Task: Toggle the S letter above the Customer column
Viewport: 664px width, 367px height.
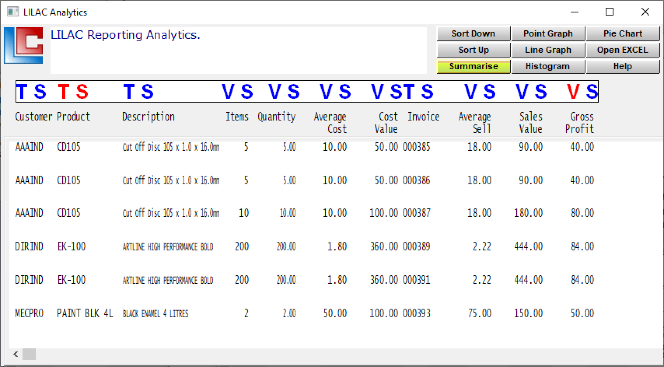Action: click(40, 92)
